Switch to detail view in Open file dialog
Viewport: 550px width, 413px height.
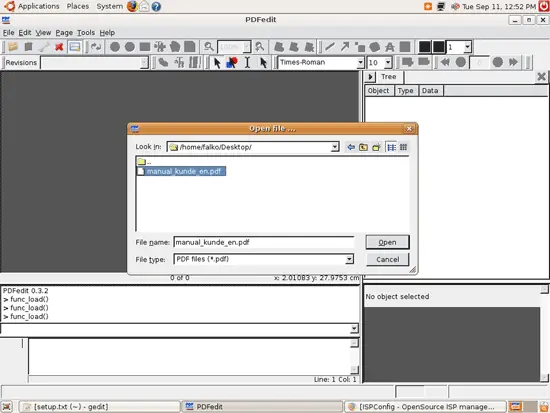403,147
